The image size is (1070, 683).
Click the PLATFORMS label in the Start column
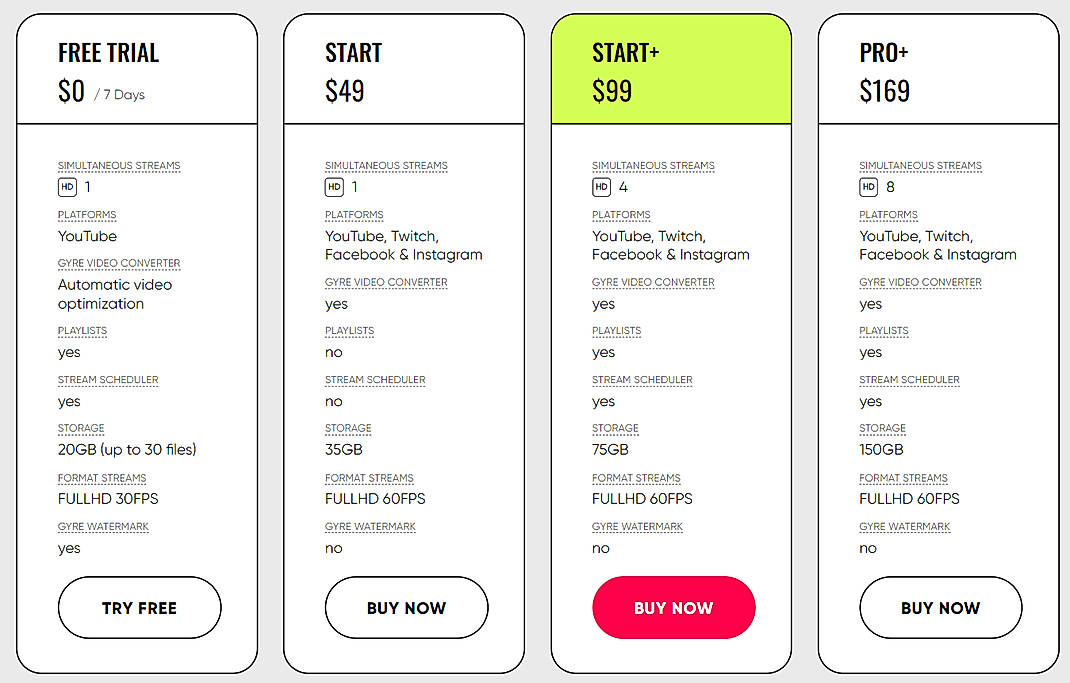click(353, 214)
